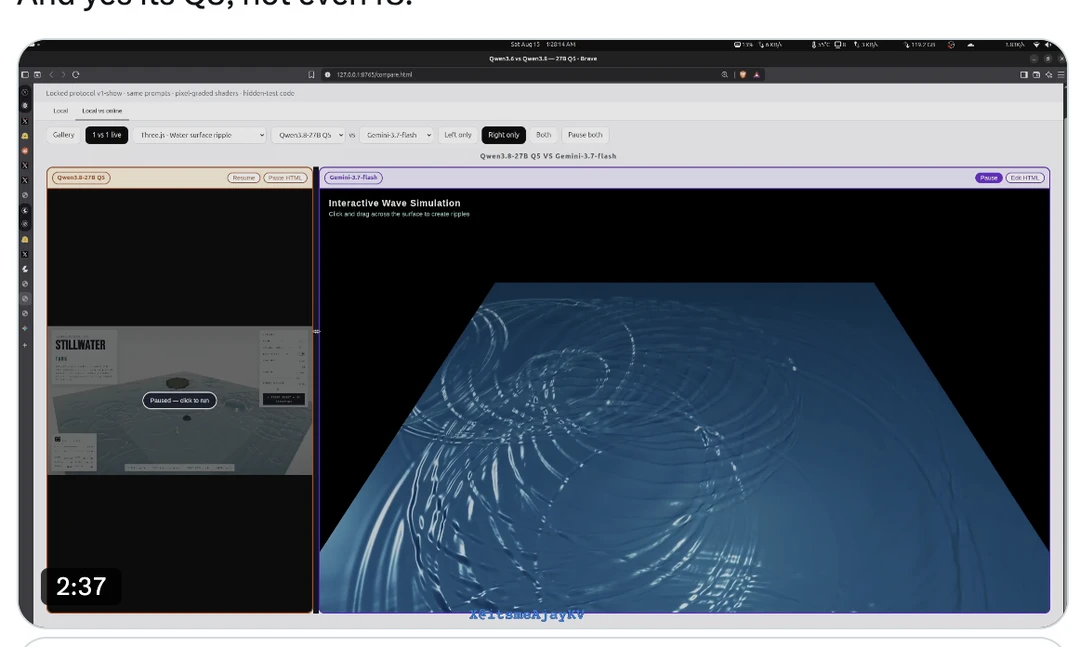Open the Brave Wallet icon
The image size is (1080, 647).
(1036, 74)
